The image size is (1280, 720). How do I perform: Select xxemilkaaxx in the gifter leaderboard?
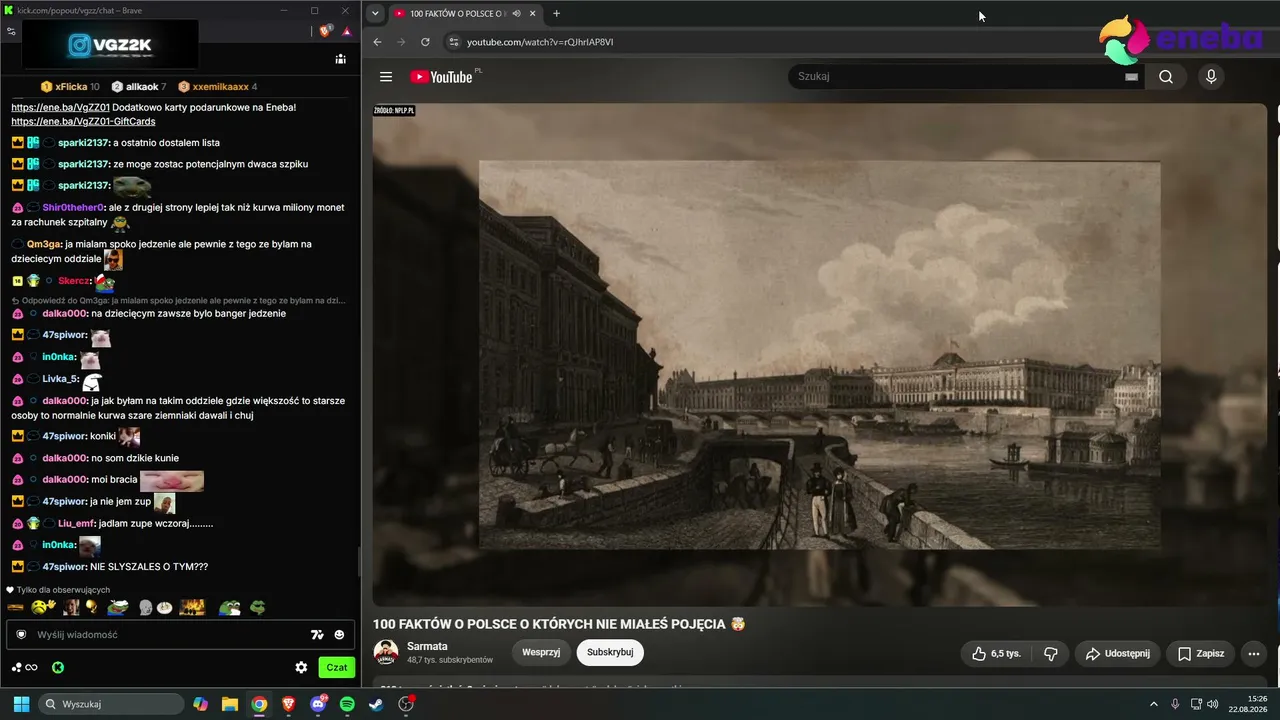tap(218, 87)
